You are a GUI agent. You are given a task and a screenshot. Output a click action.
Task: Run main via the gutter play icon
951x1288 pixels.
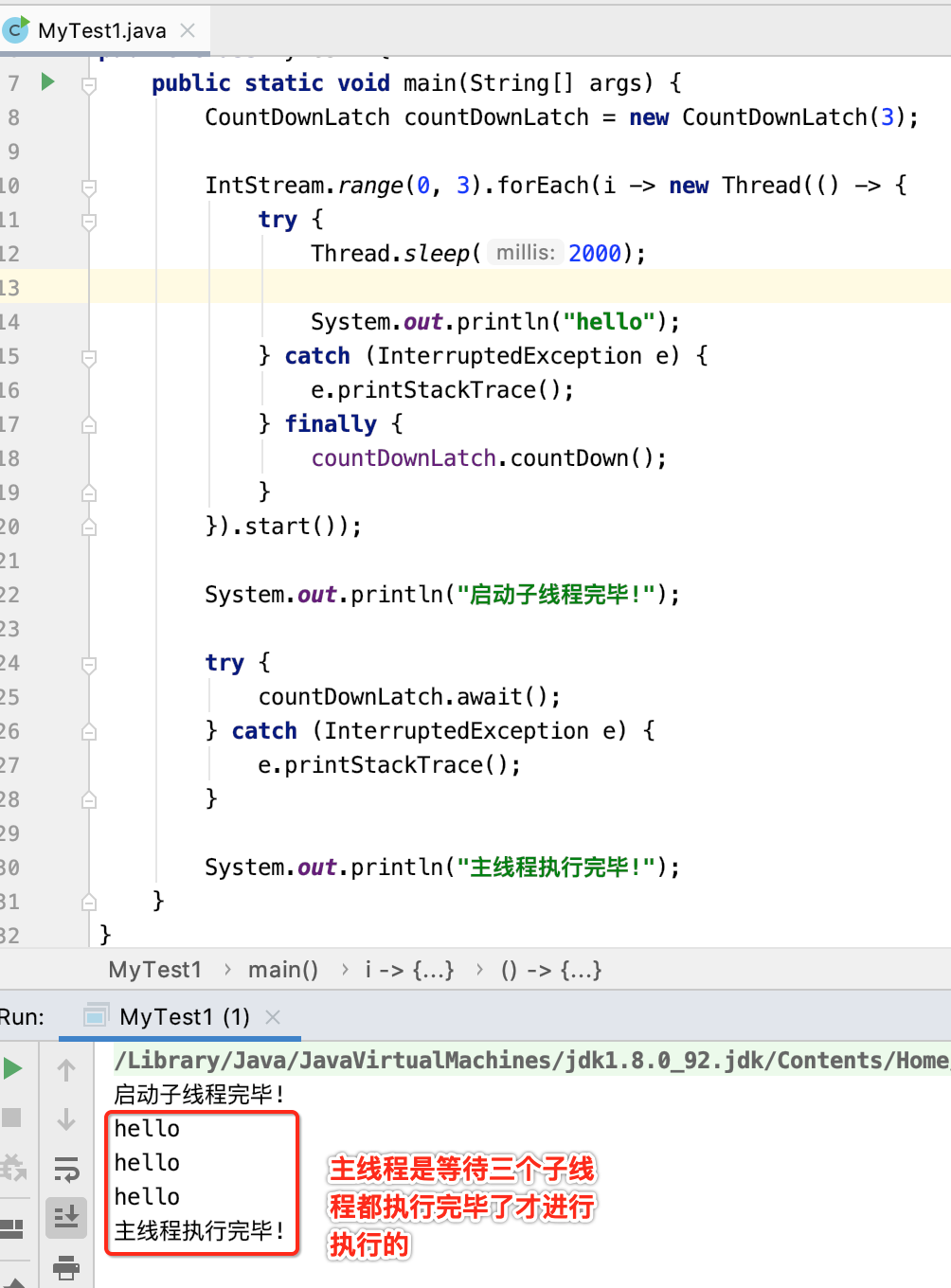46,82
